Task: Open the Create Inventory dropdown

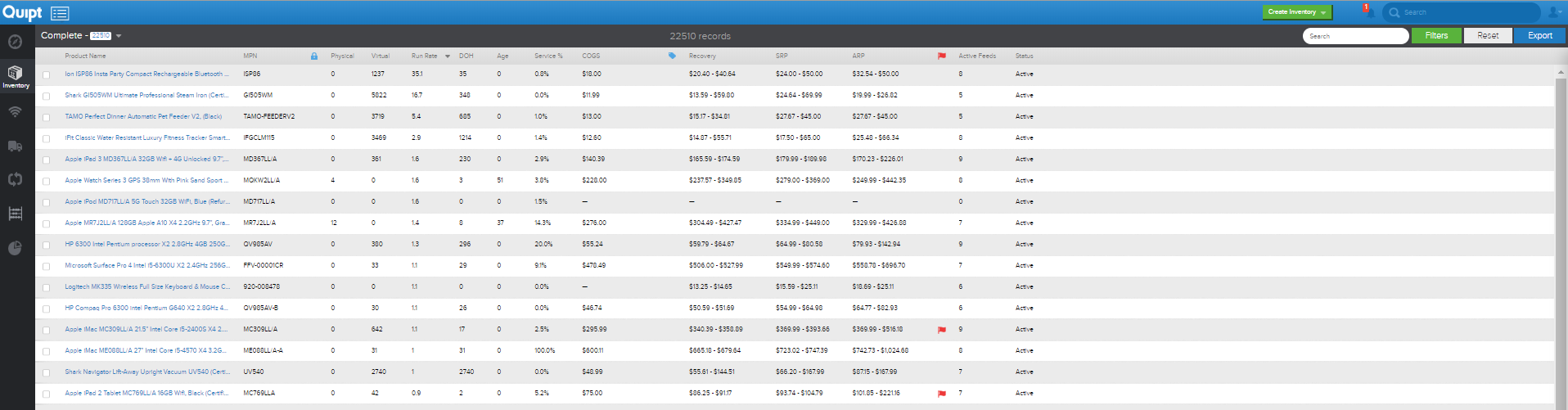Action: (1297, 12)
